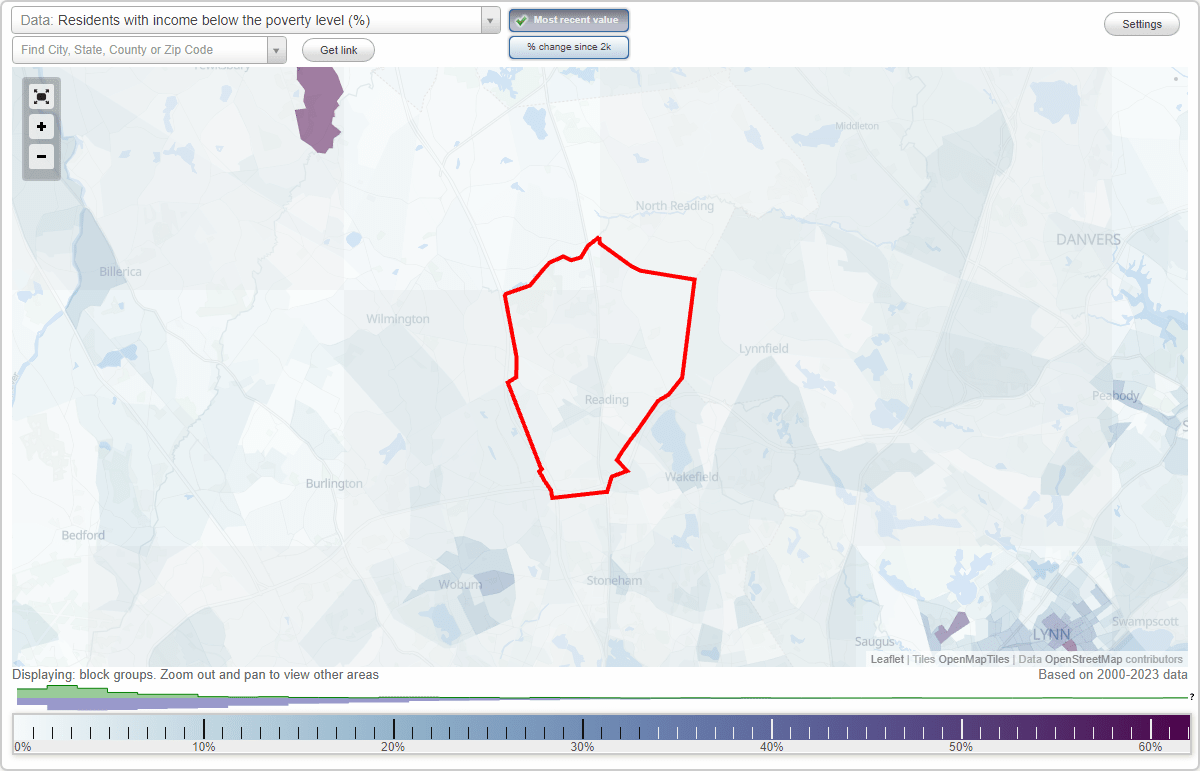Switch to % change since 2k view
This screenshot has height=771, width=1200.
pyautogui.click(x=568, y=46)
